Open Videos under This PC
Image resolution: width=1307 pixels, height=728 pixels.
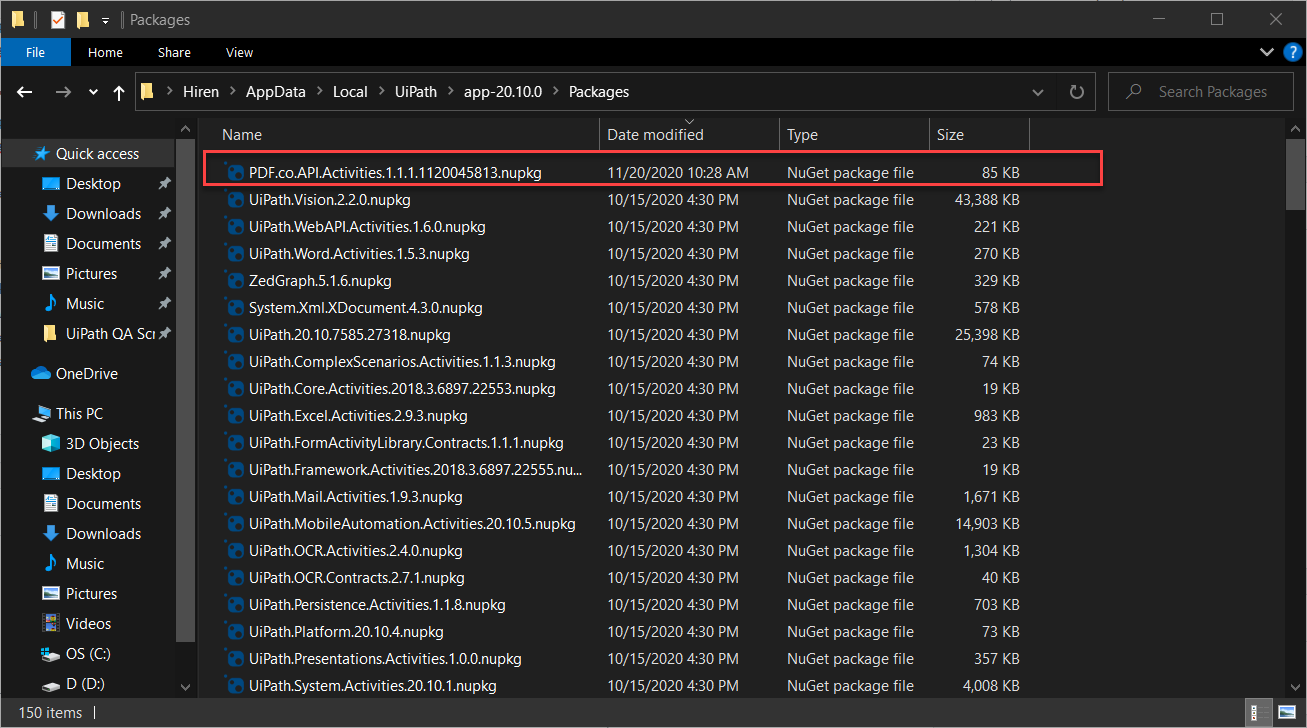pyautogui.click(x=88, y=624)
